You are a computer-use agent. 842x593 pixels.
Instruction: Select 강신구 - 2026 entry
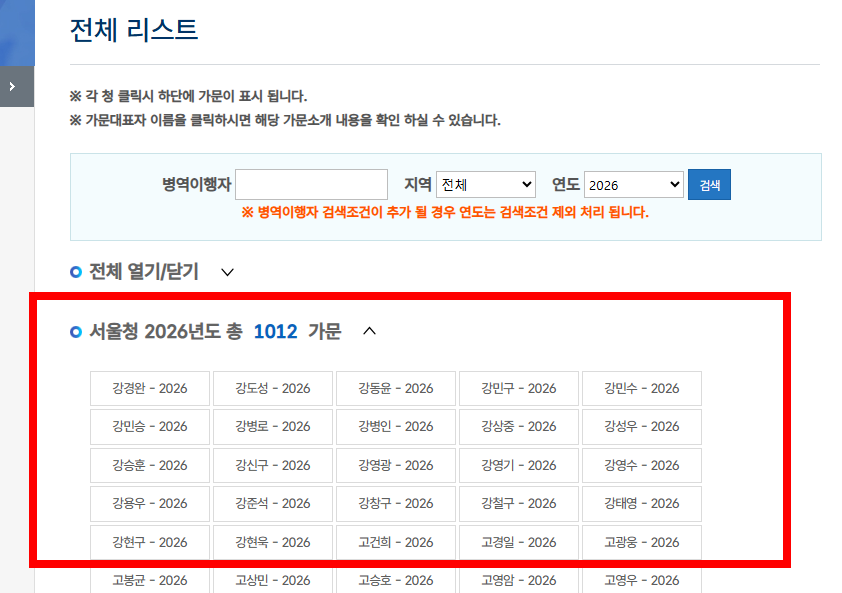273,466
